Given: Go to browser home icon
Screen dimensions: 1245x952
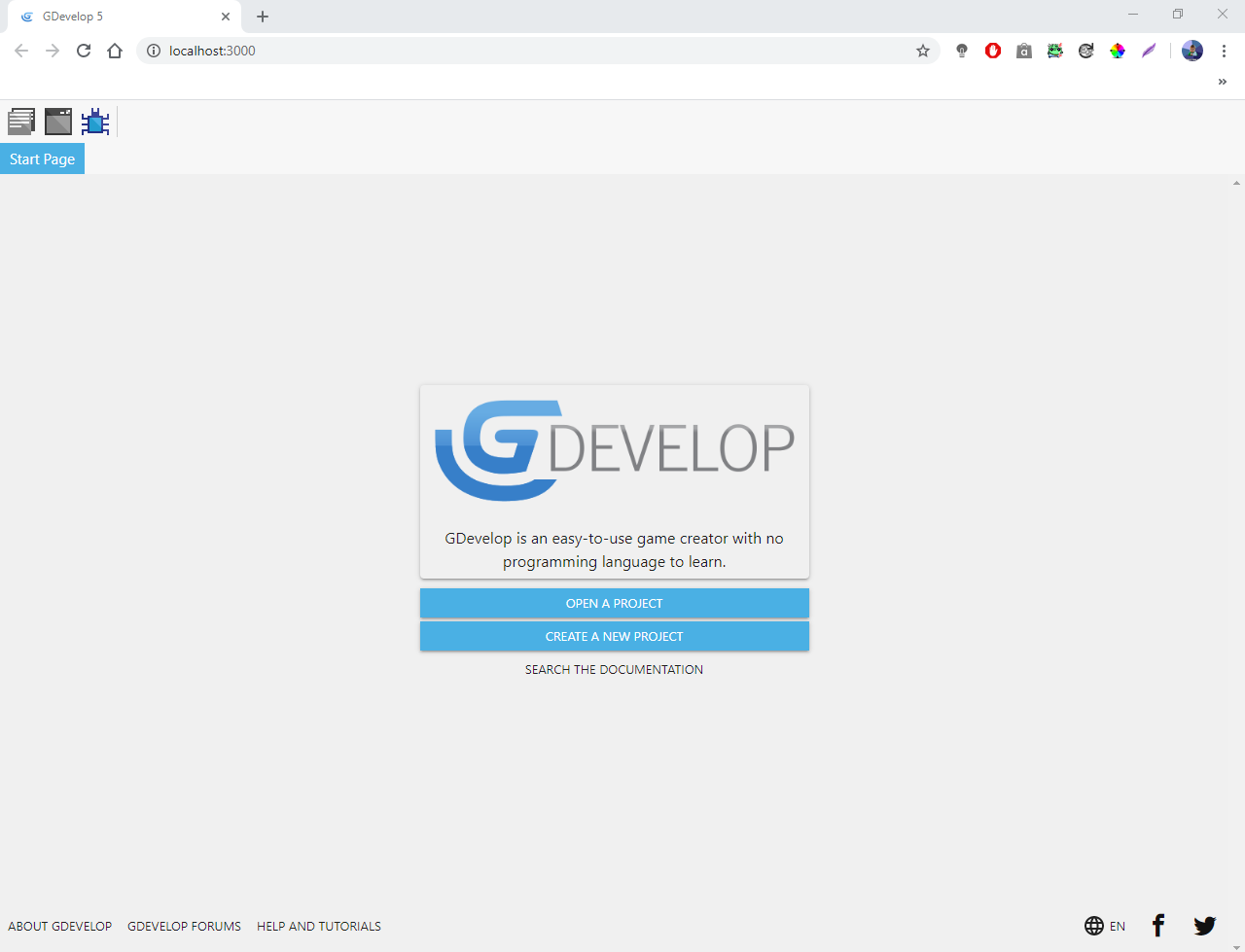Looking at the screenshot, I should pos(115,51).
